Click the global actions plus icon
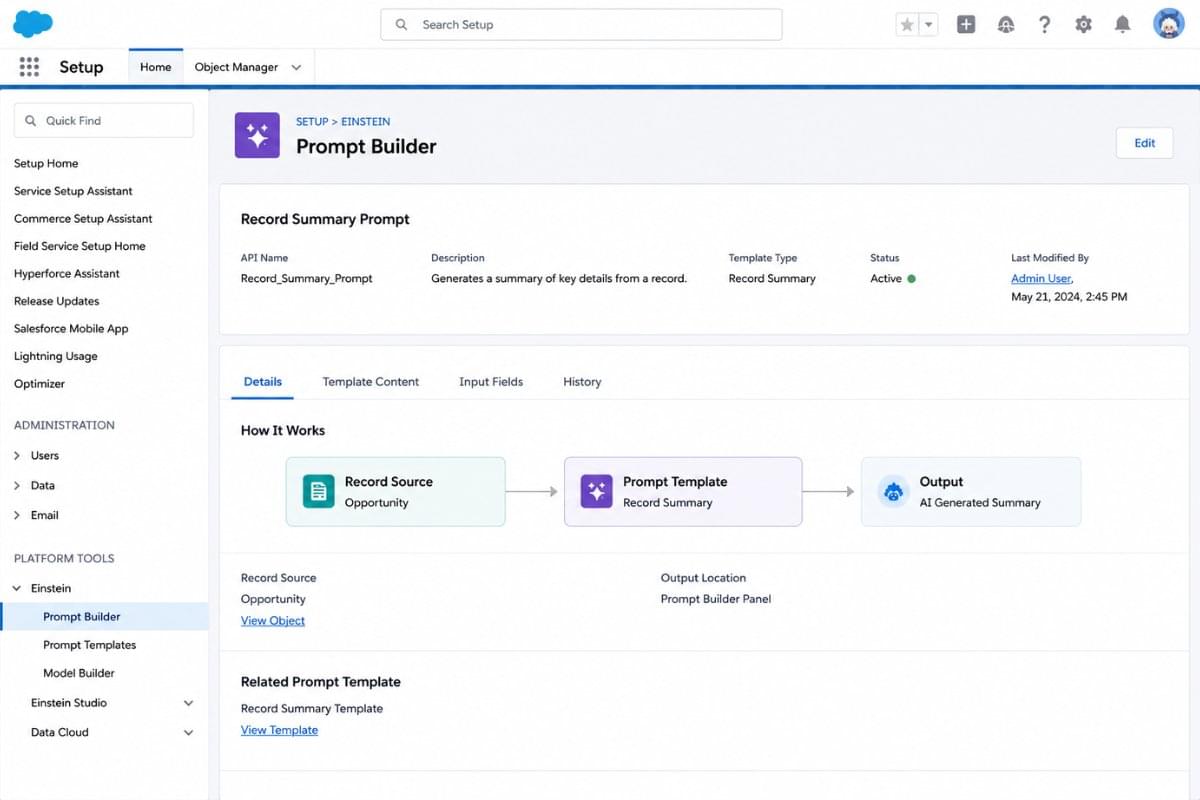The image size is (1200, 800). 966,25
